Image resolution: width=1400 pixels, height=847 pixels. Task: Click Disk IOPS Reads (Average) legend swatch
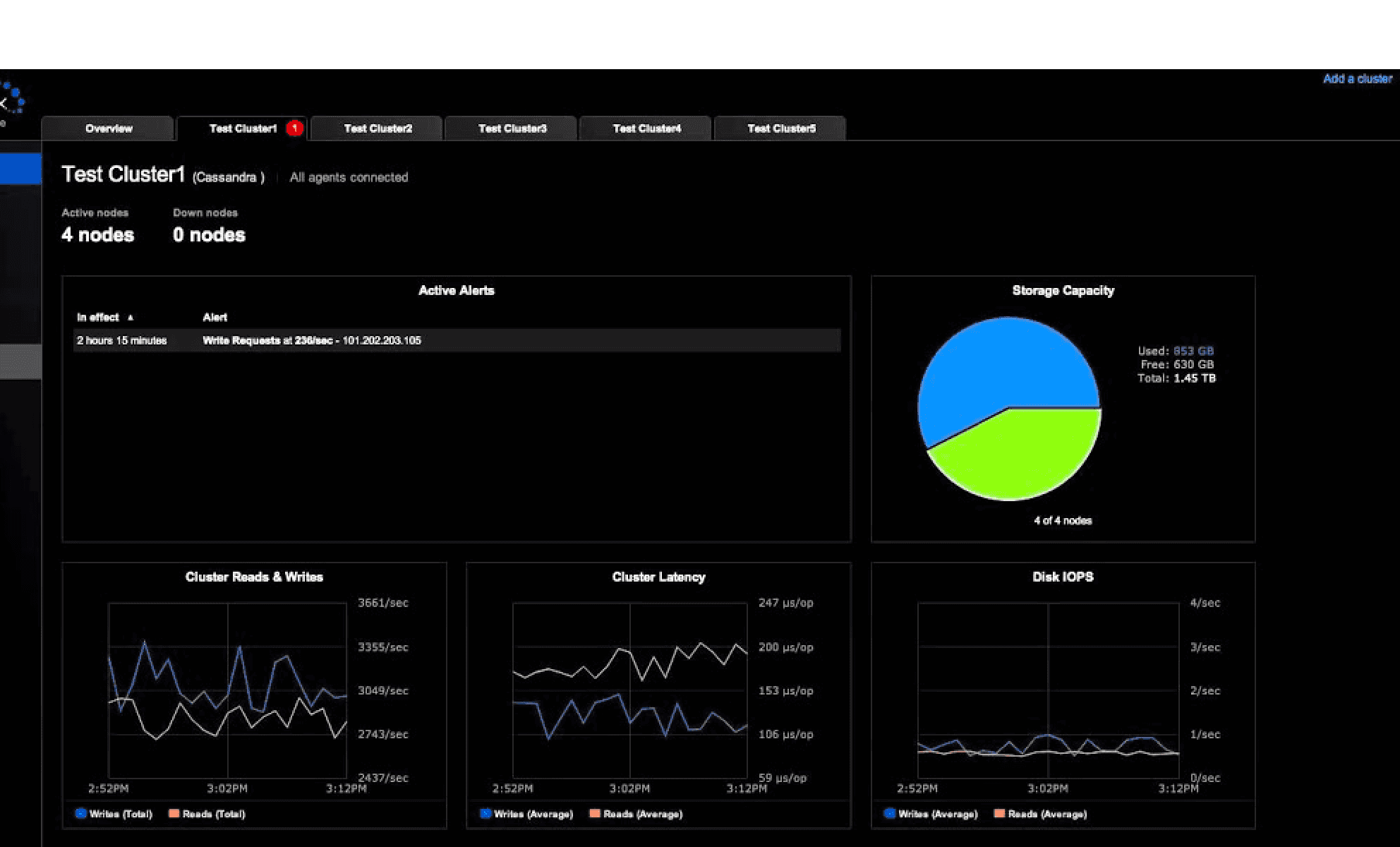[x=999, y=813]
